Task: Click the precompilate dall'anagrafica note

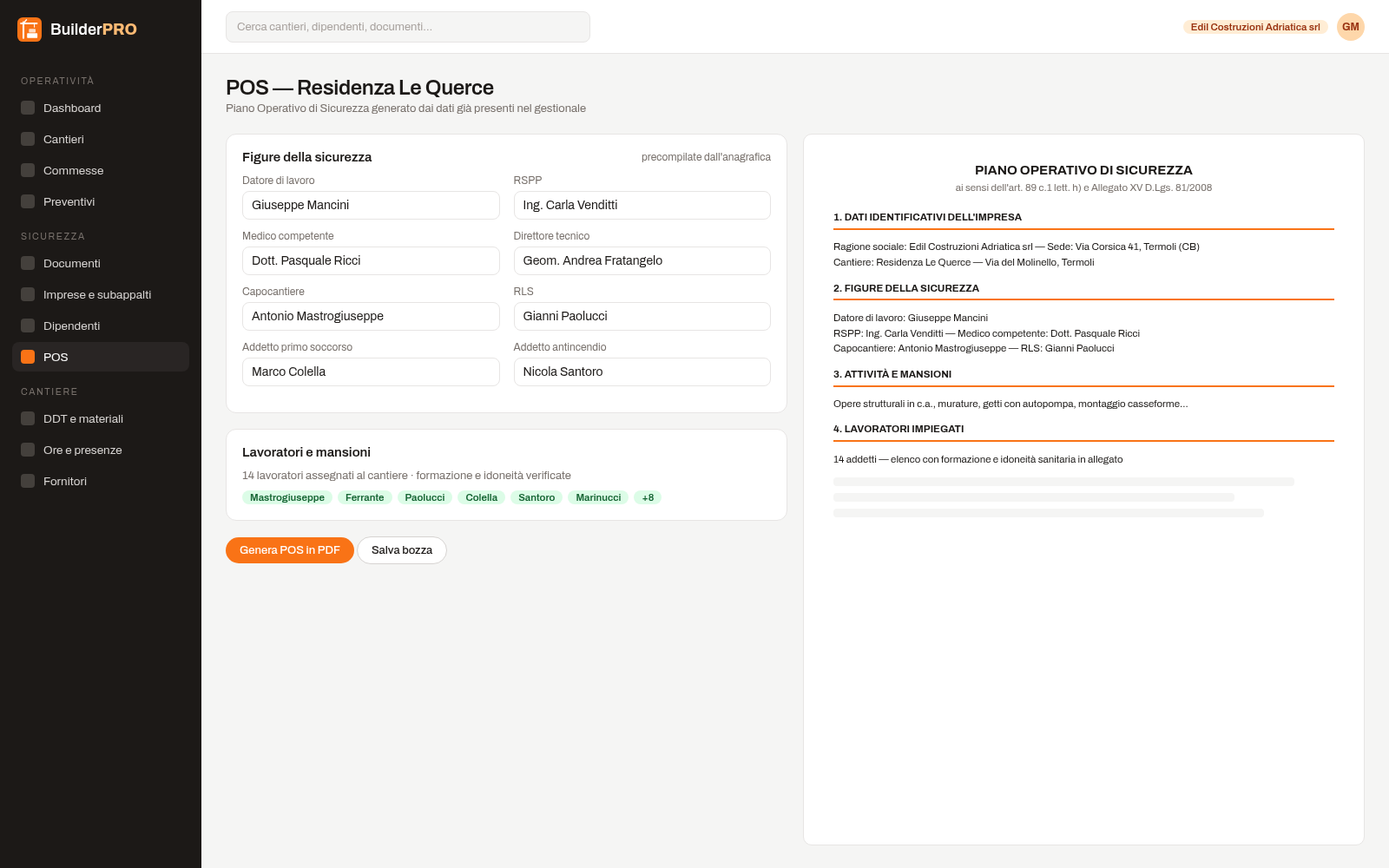Action: [x=706, y=157]
